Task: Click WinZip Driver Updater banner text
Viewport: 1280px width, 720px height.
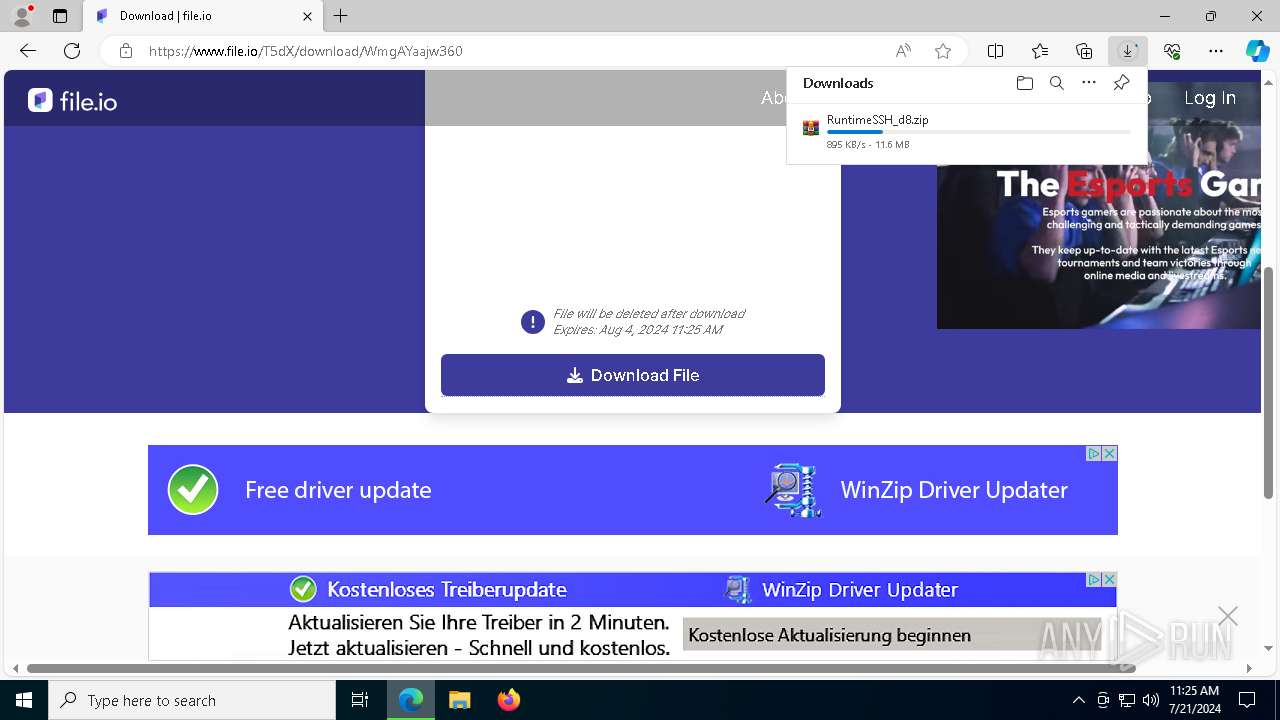Action: [954, 490]
